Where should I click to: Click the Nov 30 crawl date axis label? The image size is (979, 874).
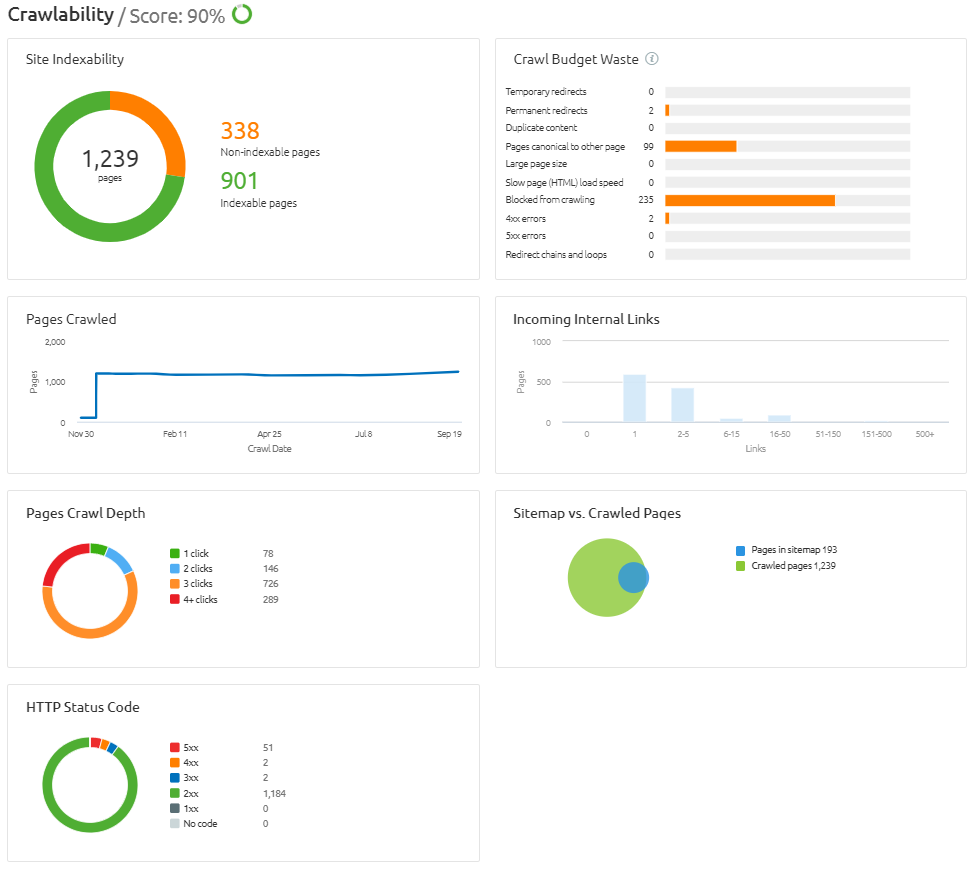tap(81, 434)
